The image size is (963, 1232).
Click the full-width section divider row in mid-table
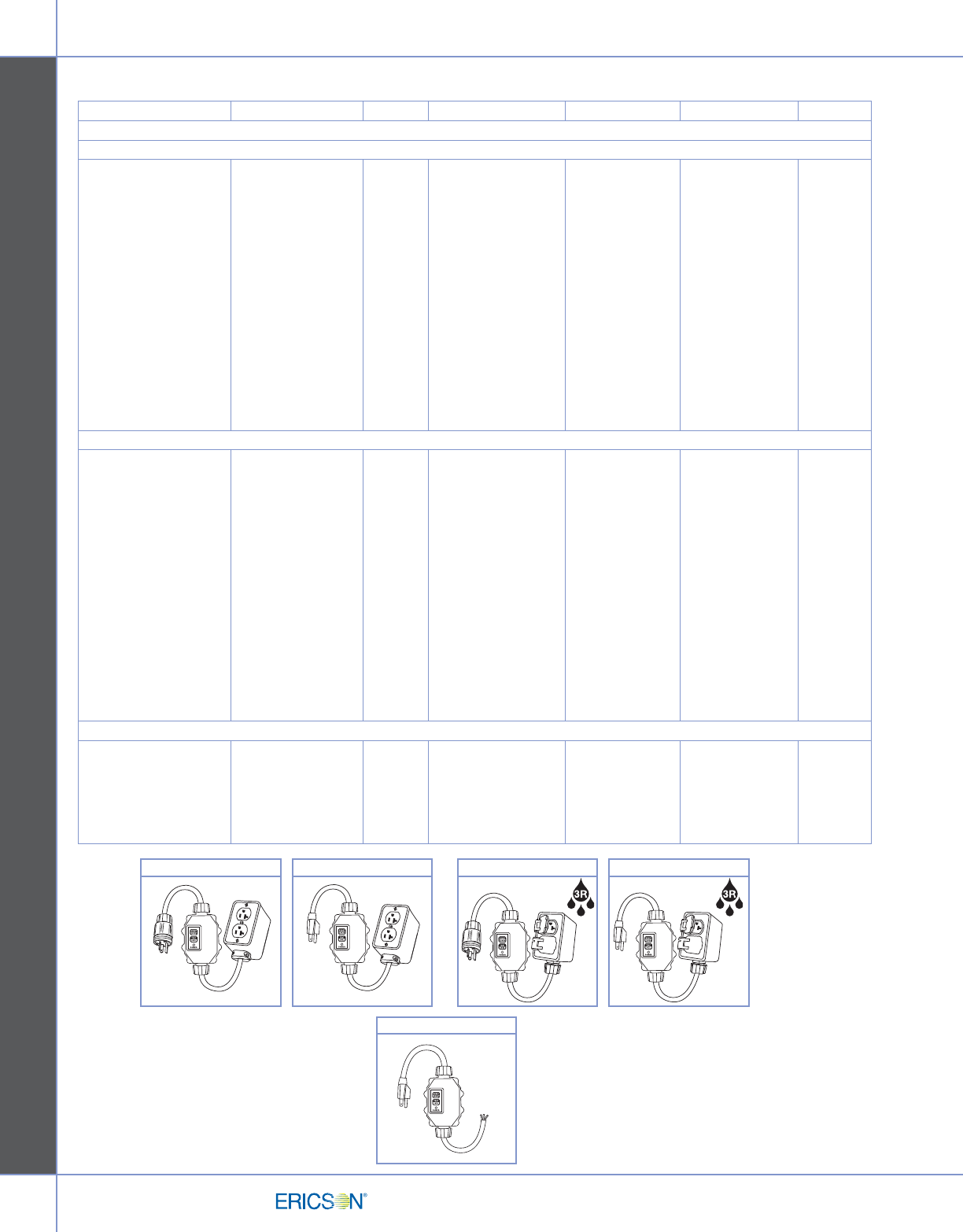(x=475, y=440)
